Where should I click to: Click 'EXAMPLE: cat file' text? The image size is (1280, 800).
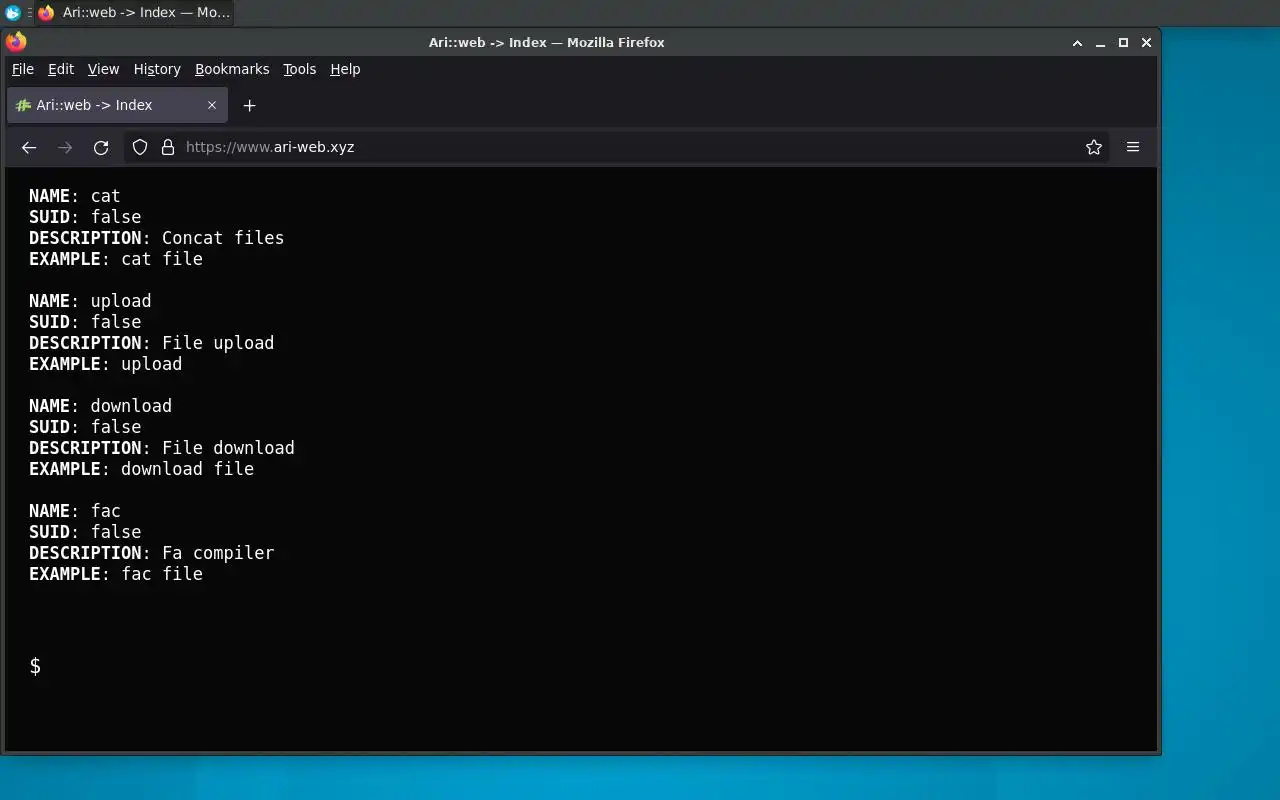point(116,259)
